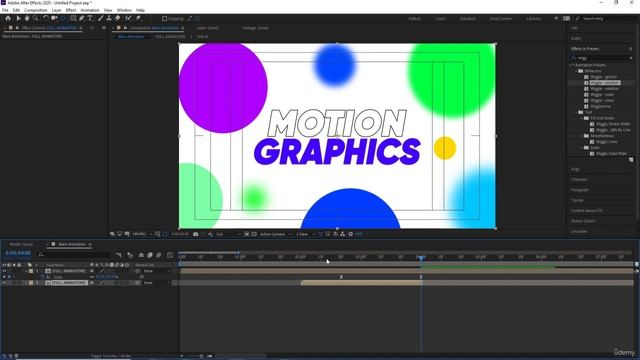Open the Composition menu

tap(36, 10)
